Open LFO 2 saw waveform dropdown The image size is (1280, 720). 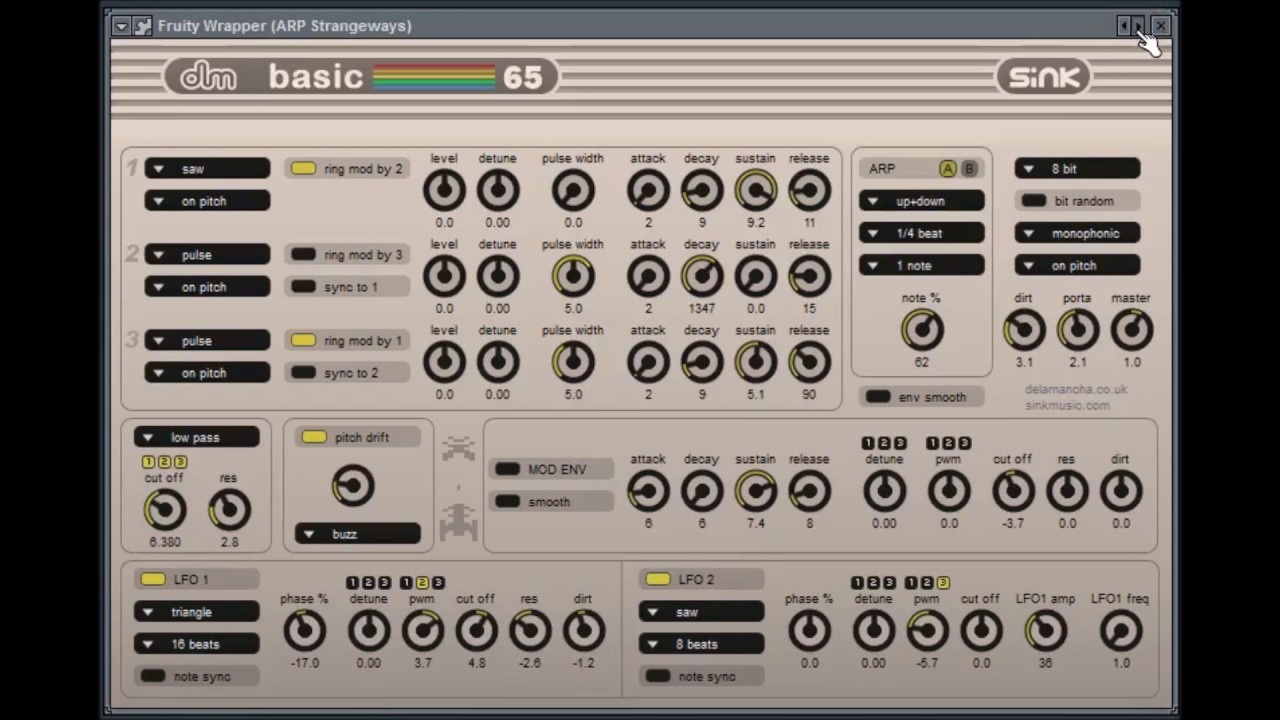[x=702, y=612]
